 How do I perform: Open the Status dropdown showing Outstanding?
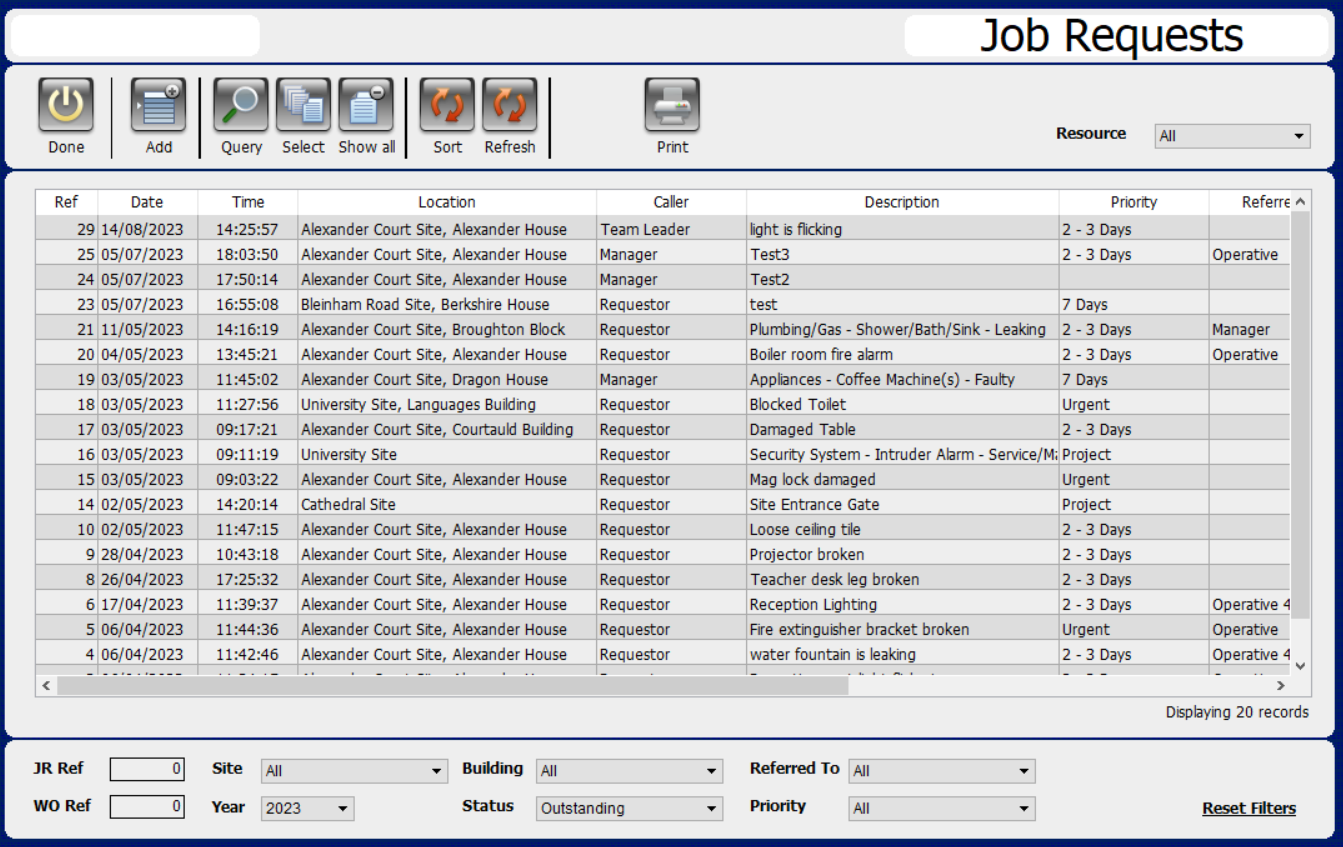point(629,808)
